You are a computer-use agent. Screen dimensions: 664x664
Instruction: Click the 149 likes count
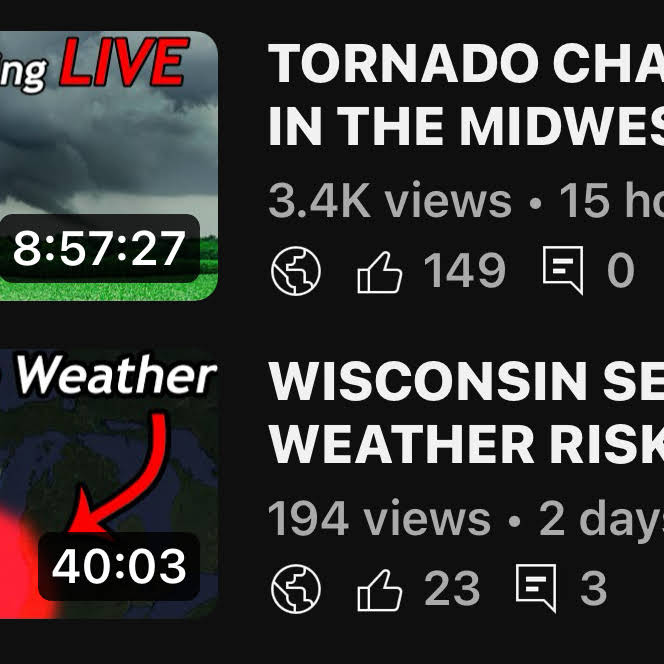[x=464, y=271]
